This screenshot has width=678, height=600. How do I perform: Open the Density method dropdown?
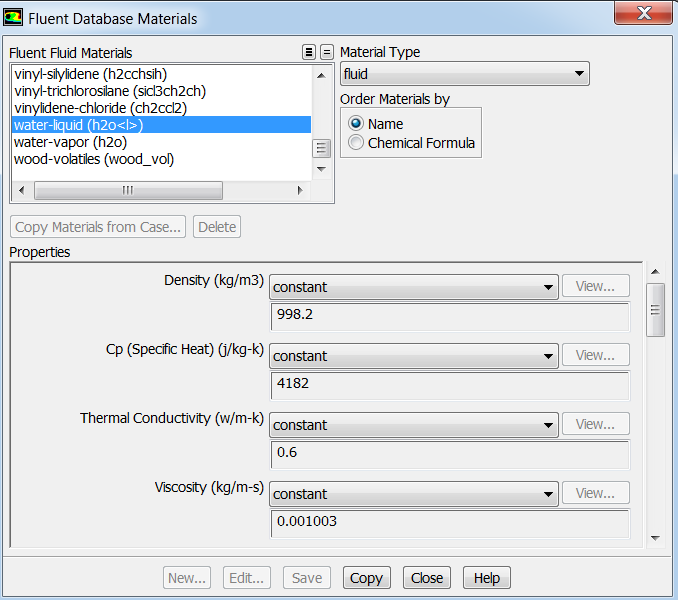coord(413,287)
